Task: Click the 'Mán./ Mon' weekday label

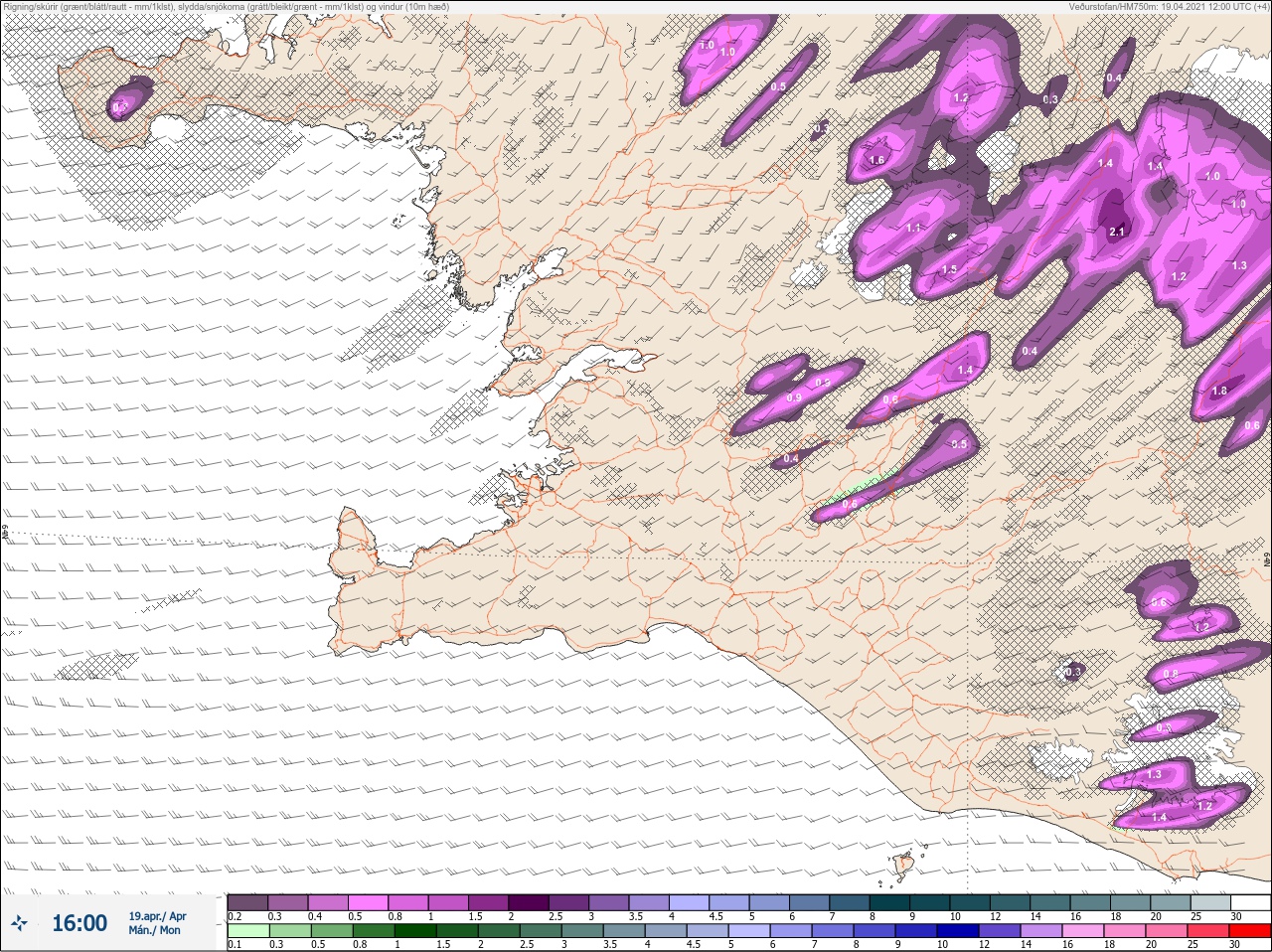Action: coord(154,930)
